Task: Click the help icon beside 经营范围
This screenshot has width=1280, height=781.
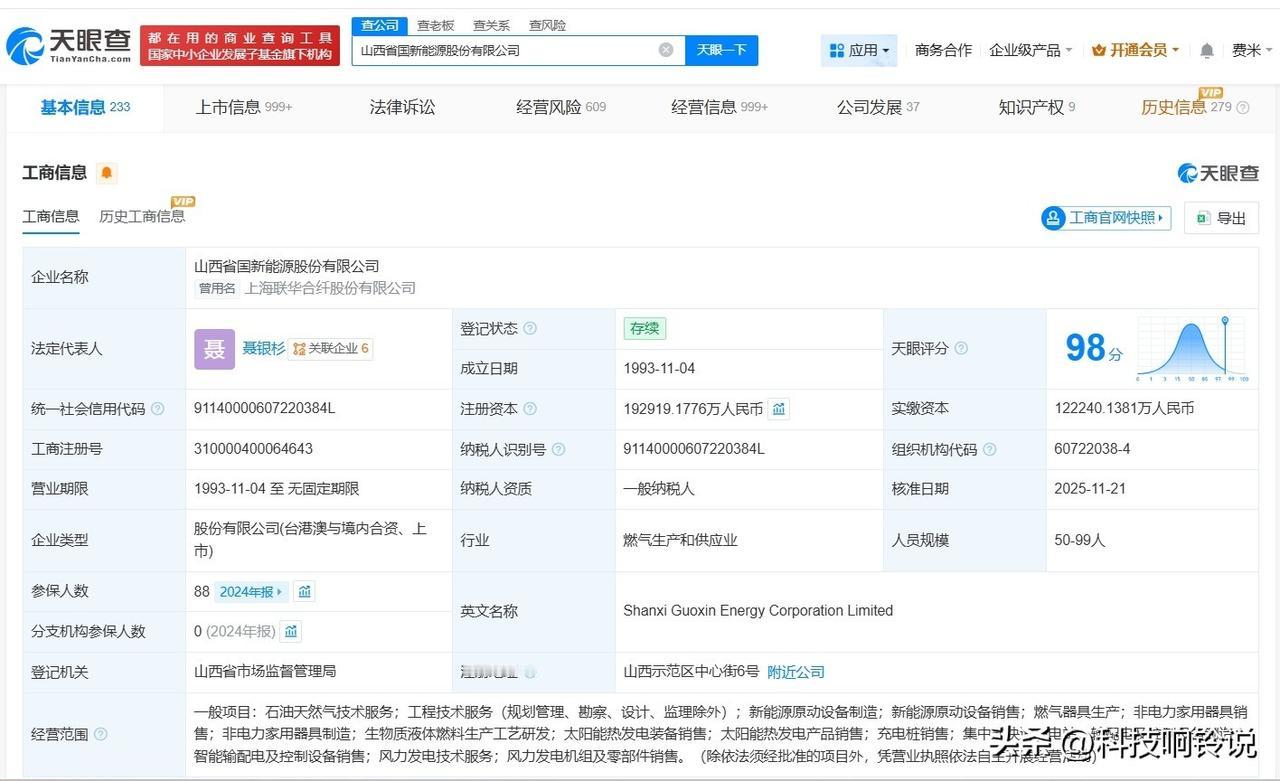Action: 100,734
